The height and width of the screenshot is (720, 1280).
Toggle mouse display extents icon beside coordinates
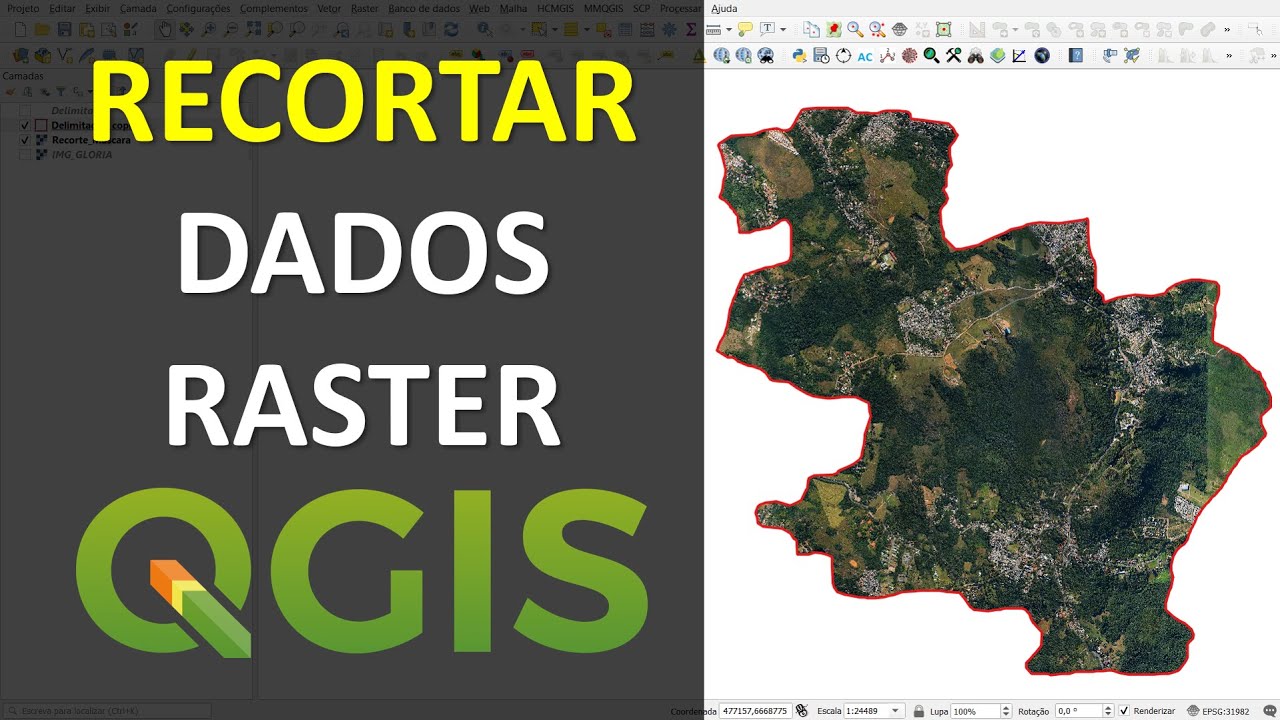point(801,710)
